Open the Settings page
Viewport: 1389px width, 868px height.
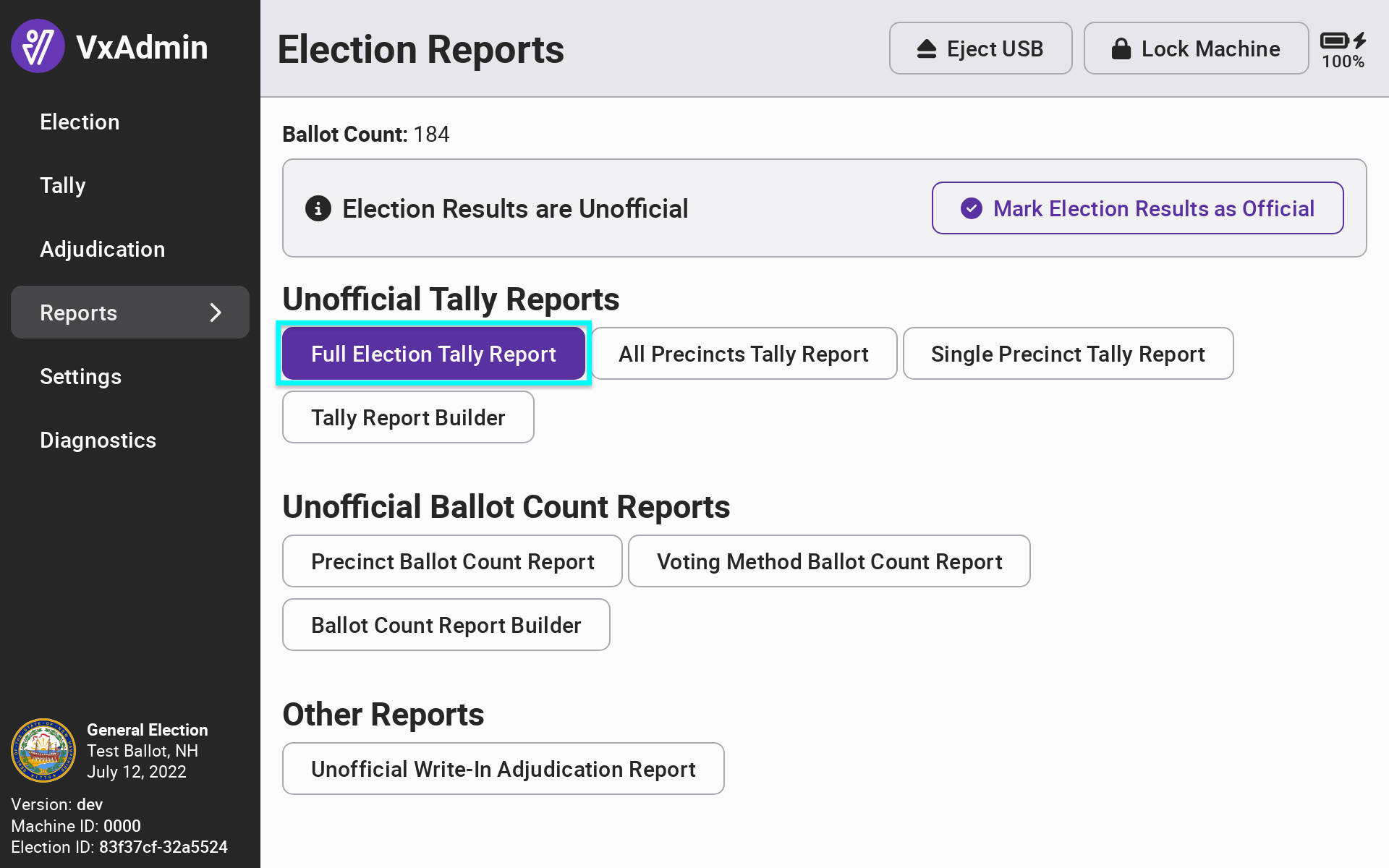pos(80,376)
